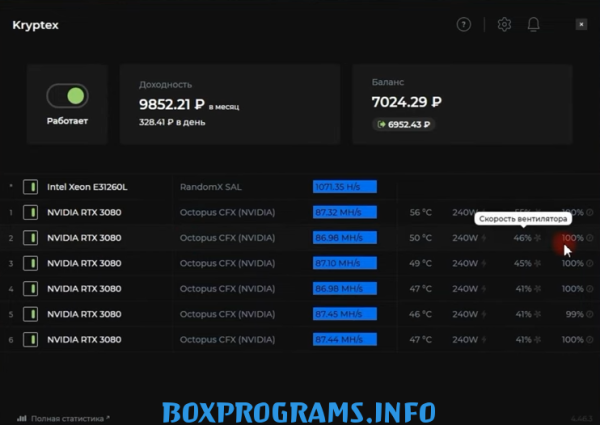Click the 7024.29 ₽ balance amount
The height and width of the screenshot is (425, 600).
pyautogui.click(x=406, y=102)
